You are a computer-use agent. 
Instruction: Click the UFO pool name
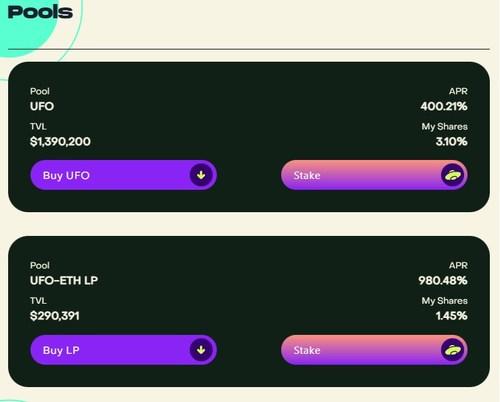coord(42,106)
